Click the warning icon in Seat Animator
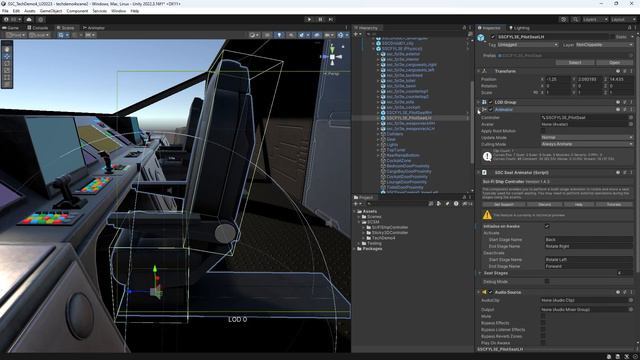The image size is (640, 360). pos(487,215)
